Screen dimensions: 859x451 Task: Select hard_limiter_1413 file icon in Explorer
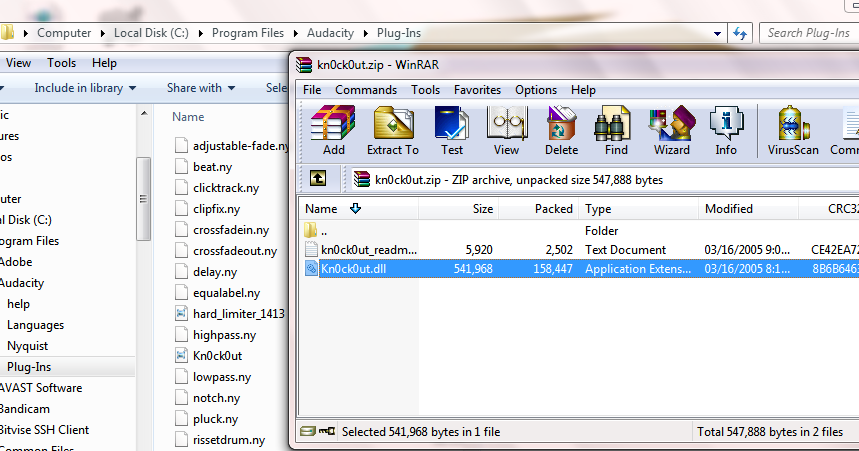tap(181, 313)
